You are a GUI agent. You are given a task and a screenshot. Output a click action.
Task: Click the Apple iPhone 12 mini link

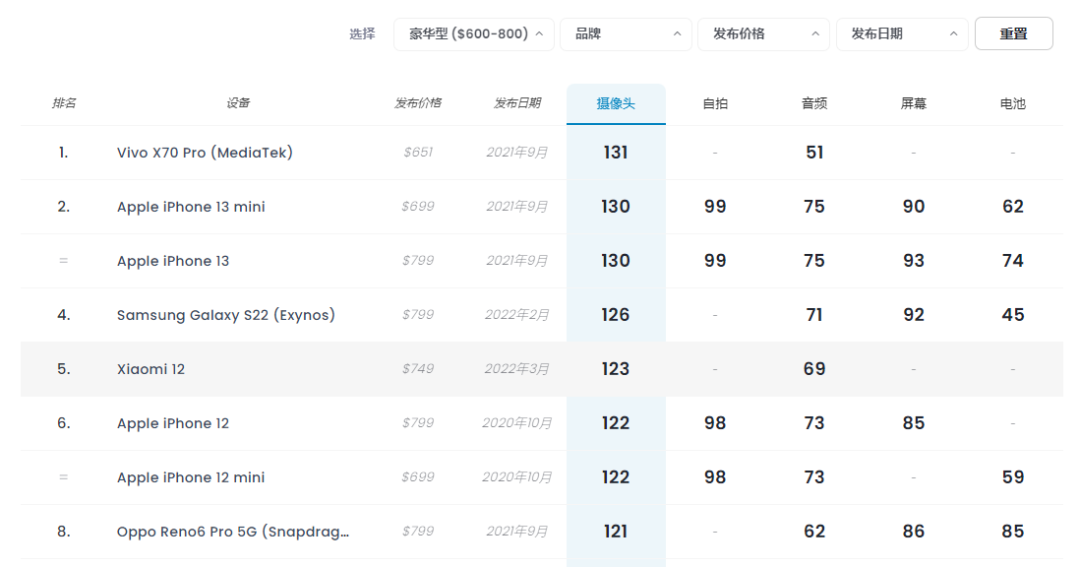coord(191,477)
